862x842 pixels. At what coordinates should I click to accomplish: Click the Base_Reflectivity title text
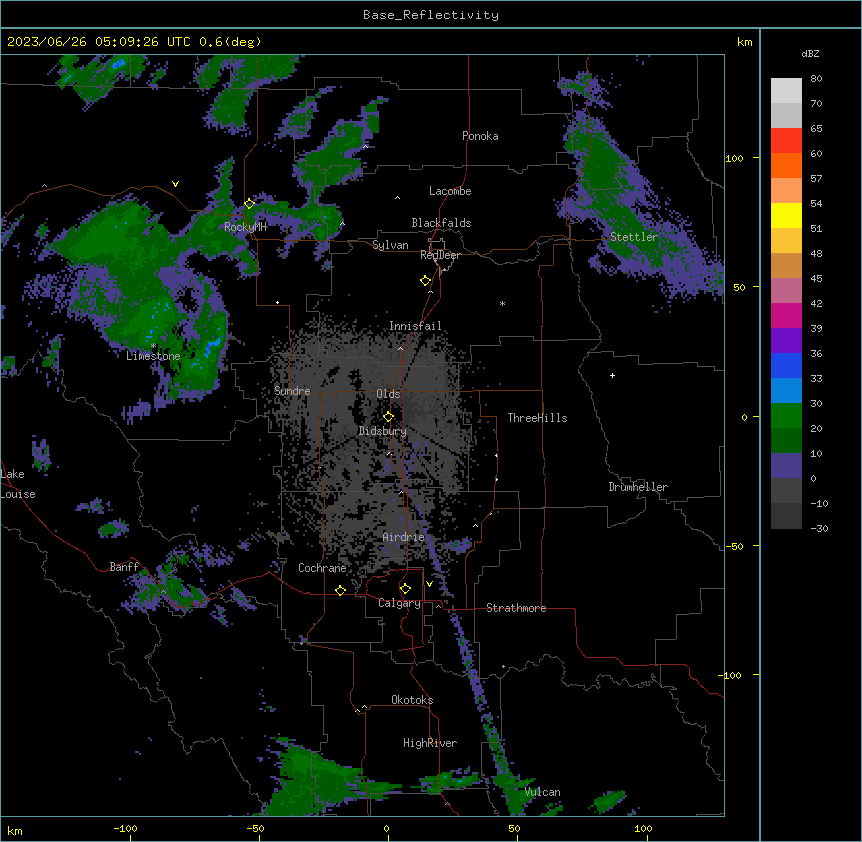[x=430, y=15]
